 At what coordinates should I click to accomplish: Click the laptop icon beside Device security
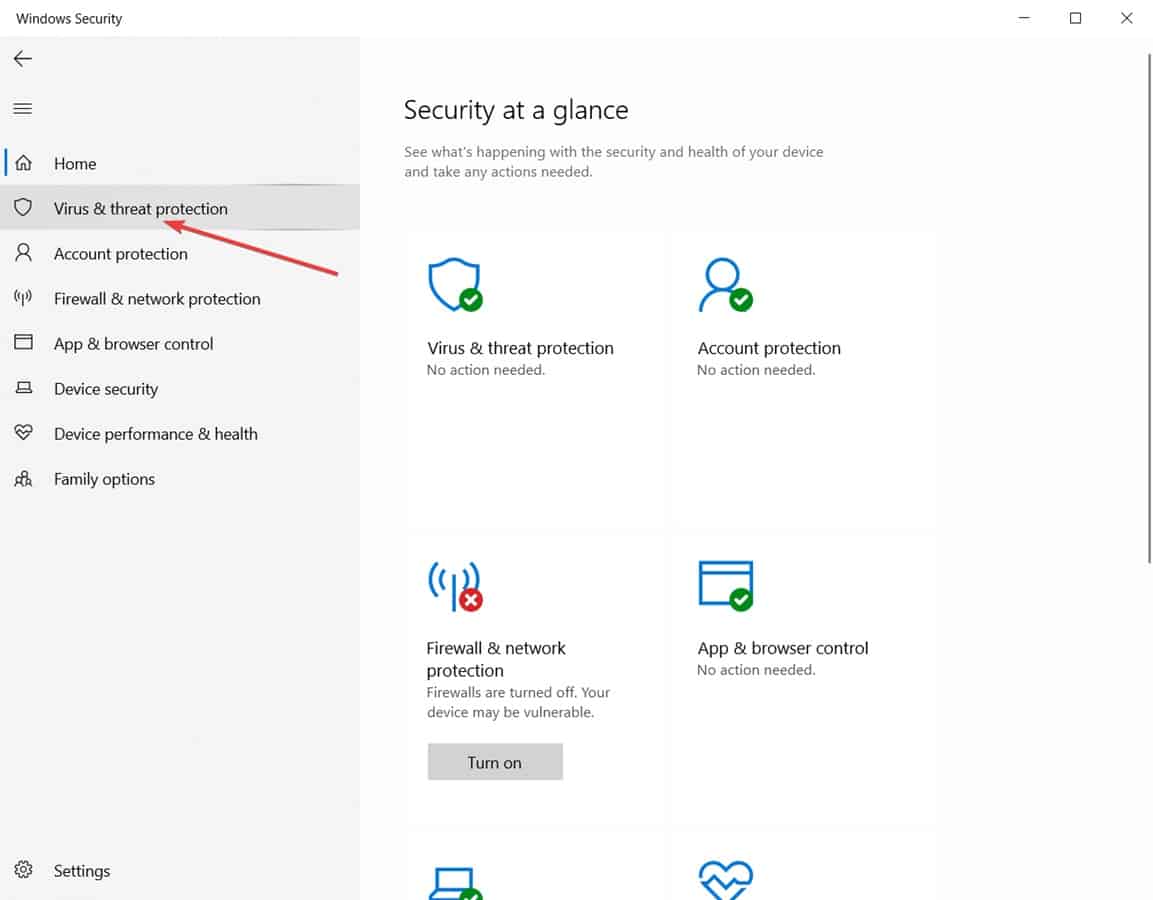pos(24,388)
